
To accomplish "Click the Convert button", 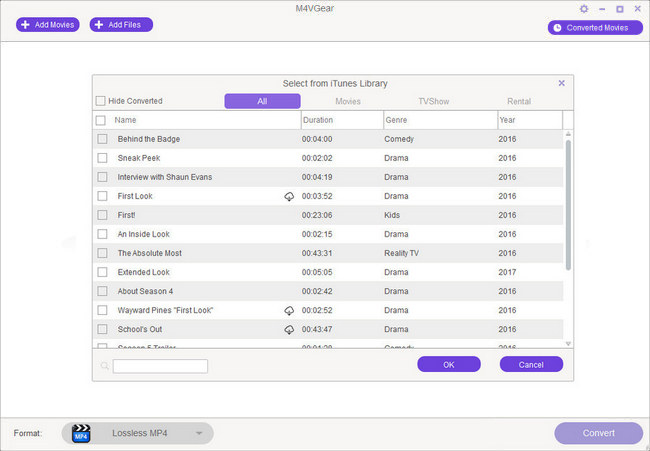I will [599, 433].
